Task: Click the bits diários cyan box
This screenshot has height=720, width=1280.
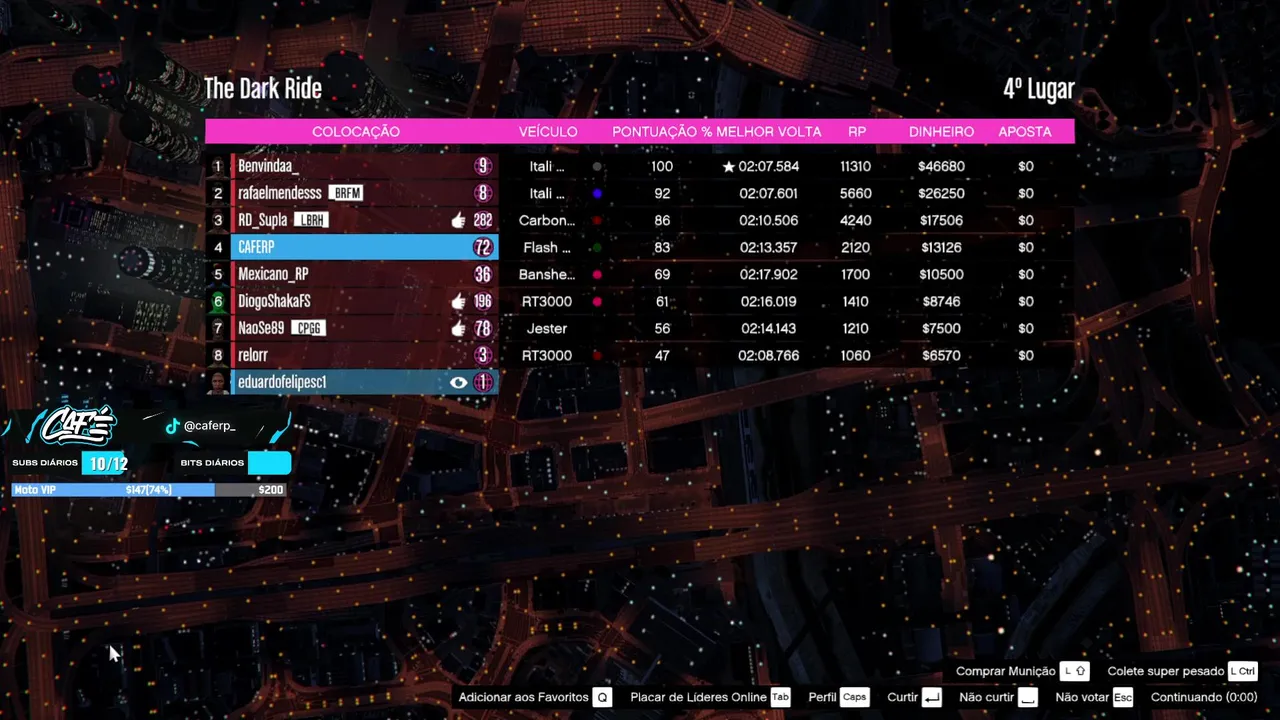Action: pos(269,463)
